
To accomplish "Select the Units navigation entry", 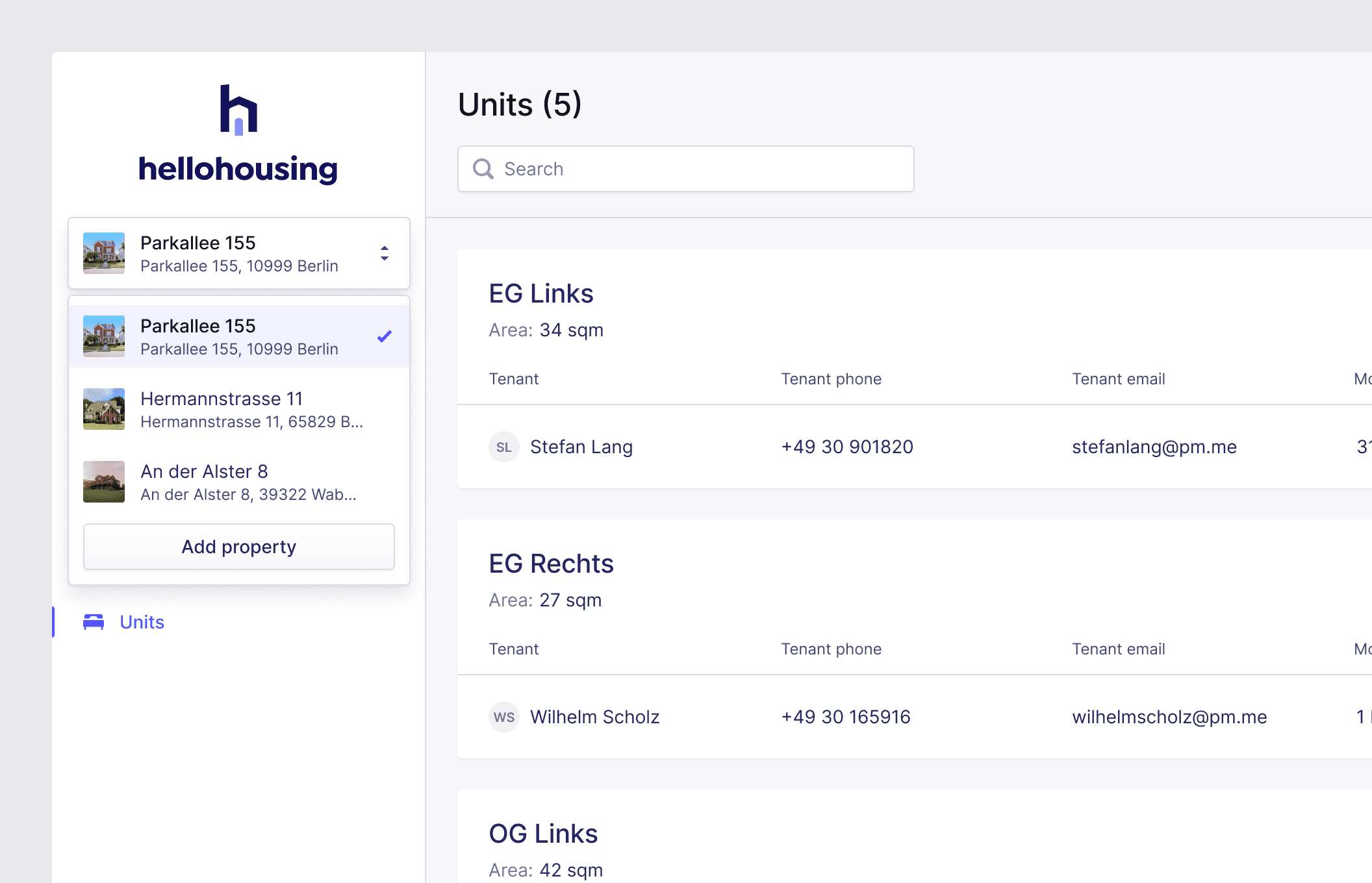I will [x=140, y=622].
